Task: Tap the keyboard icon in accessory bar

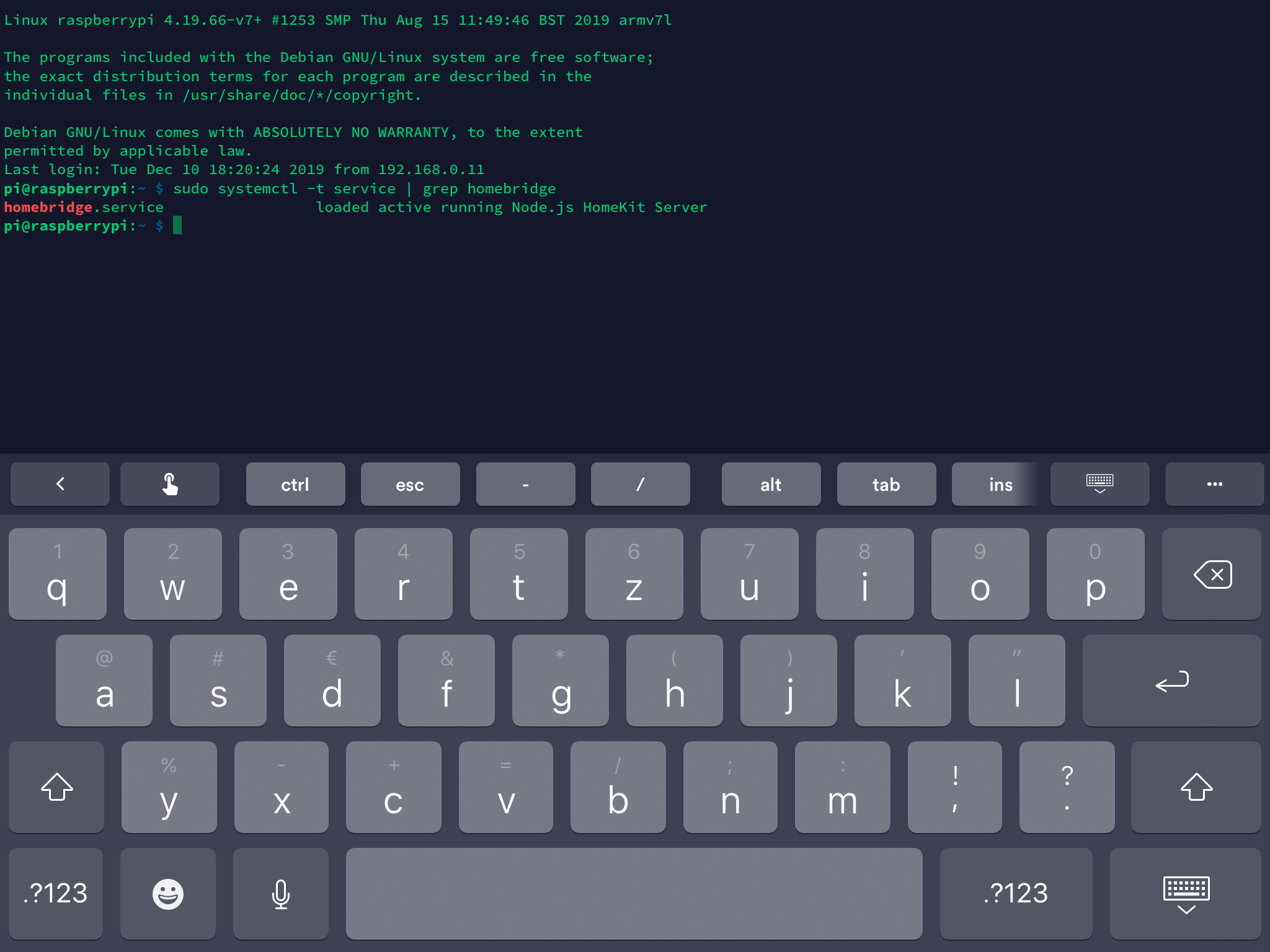Action: tap(1099, 484)
